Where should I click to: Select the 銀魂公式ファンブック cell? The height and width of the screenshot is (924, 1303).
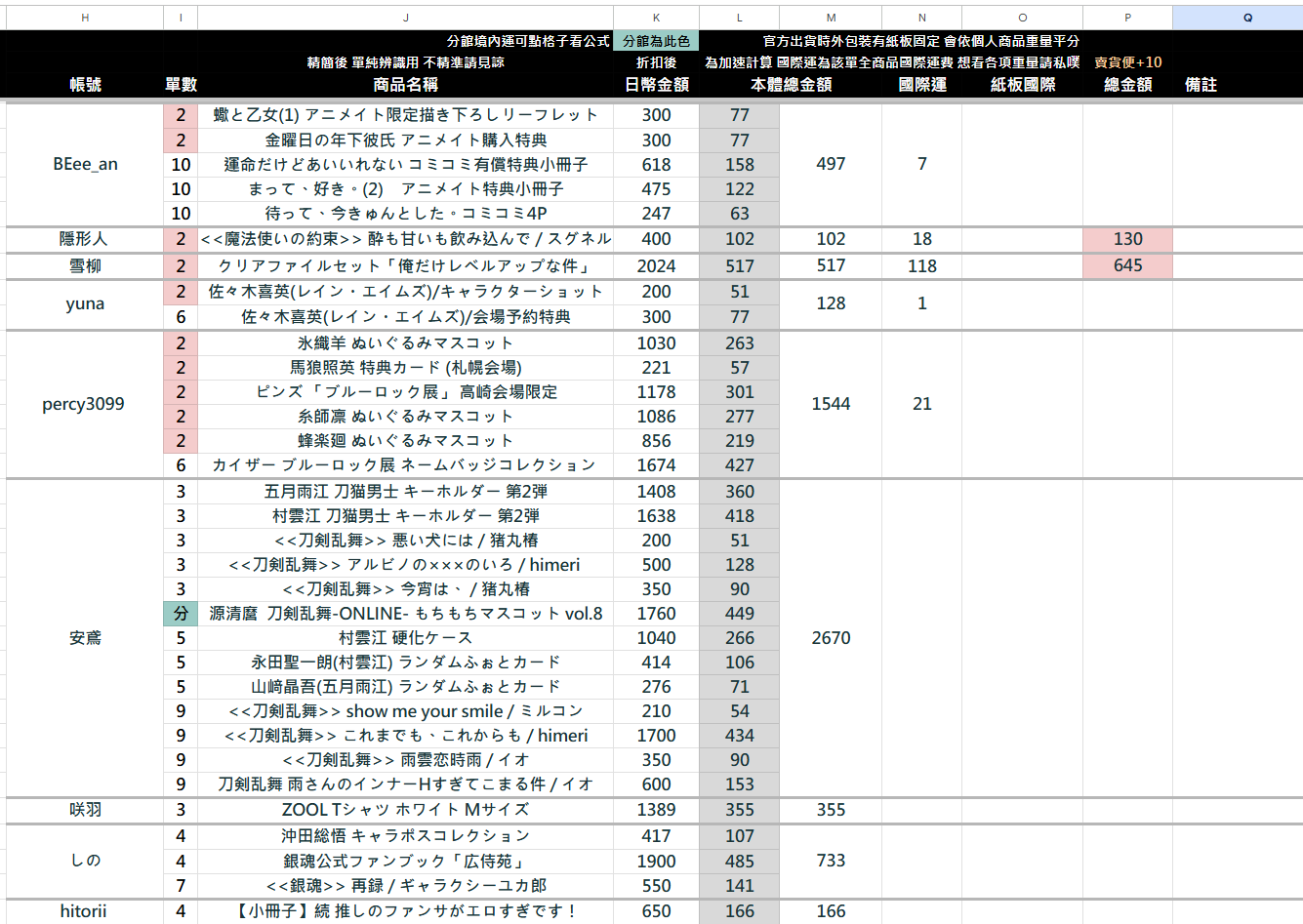pyautogui.click(x=405, y=862)
